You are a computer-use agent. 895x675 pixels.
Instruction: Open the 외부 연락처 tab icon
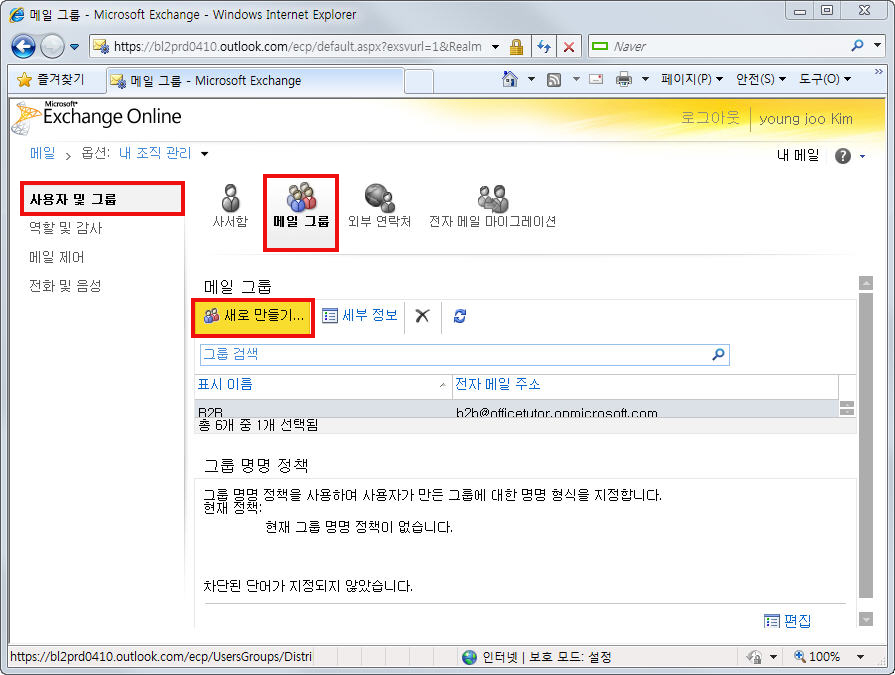click(x=380, y=206)
